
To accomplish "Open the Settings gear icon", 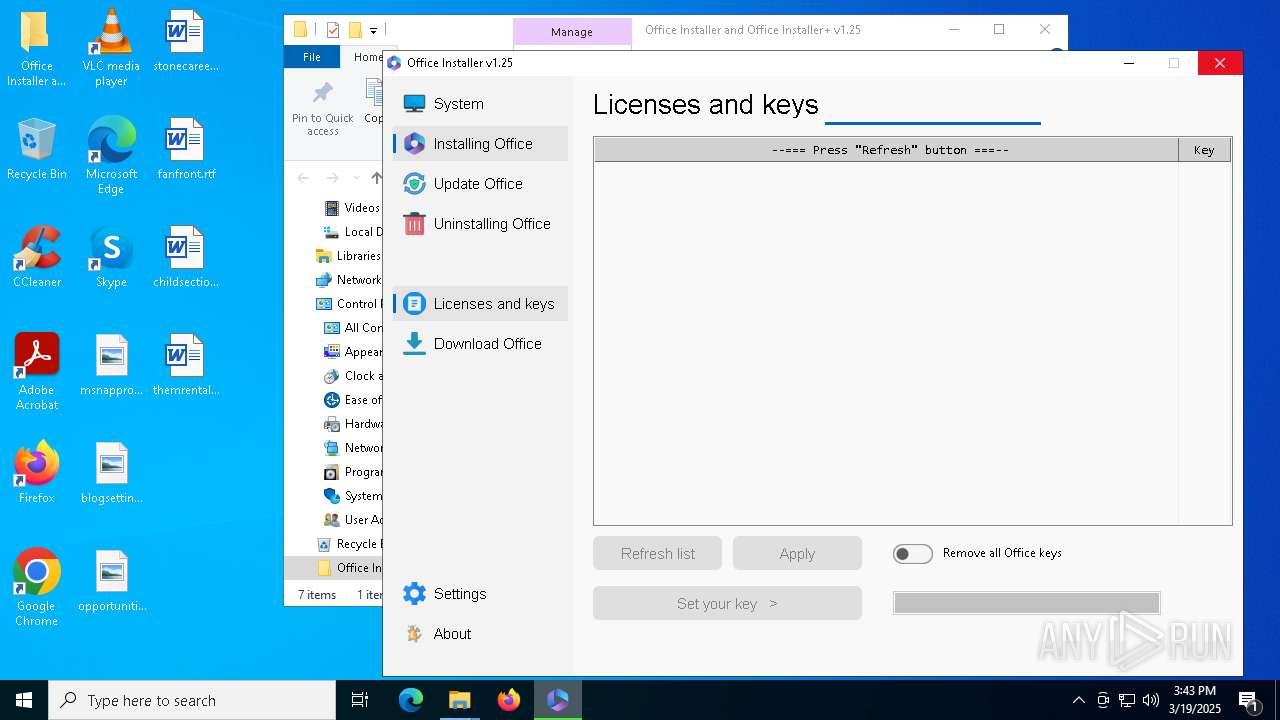I will click(x=414, y=594).
